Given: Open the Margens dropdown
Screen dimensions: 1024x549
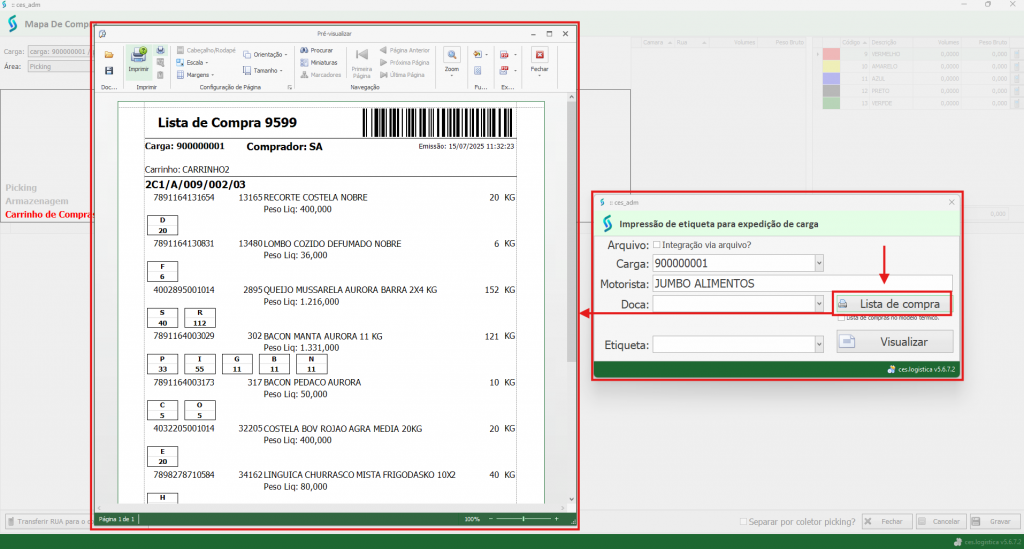Looking at the screenshot, I should (x=195, y=75).
